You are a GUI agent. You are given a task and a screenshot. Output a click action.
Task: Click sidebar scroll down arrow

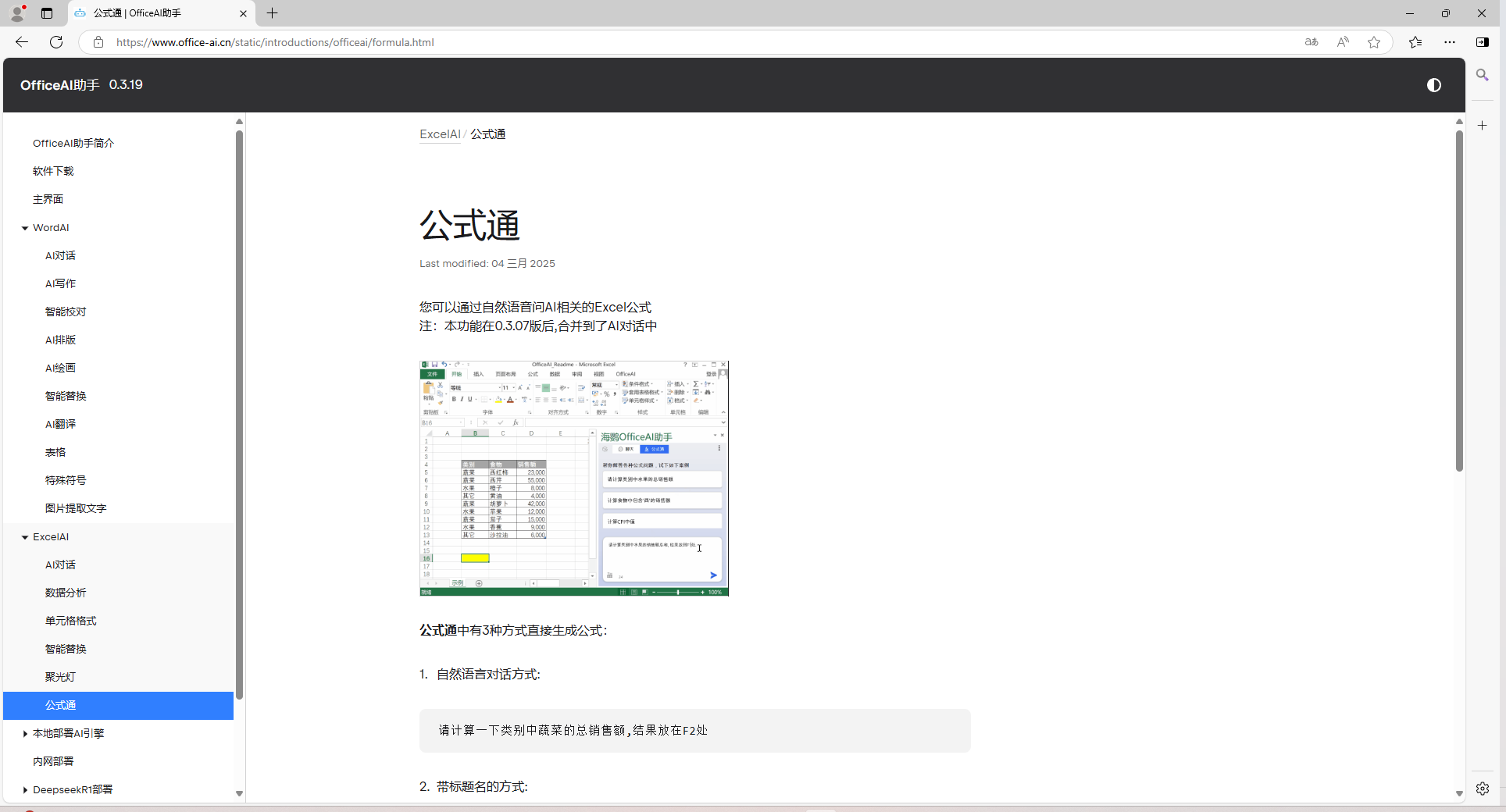239,793
